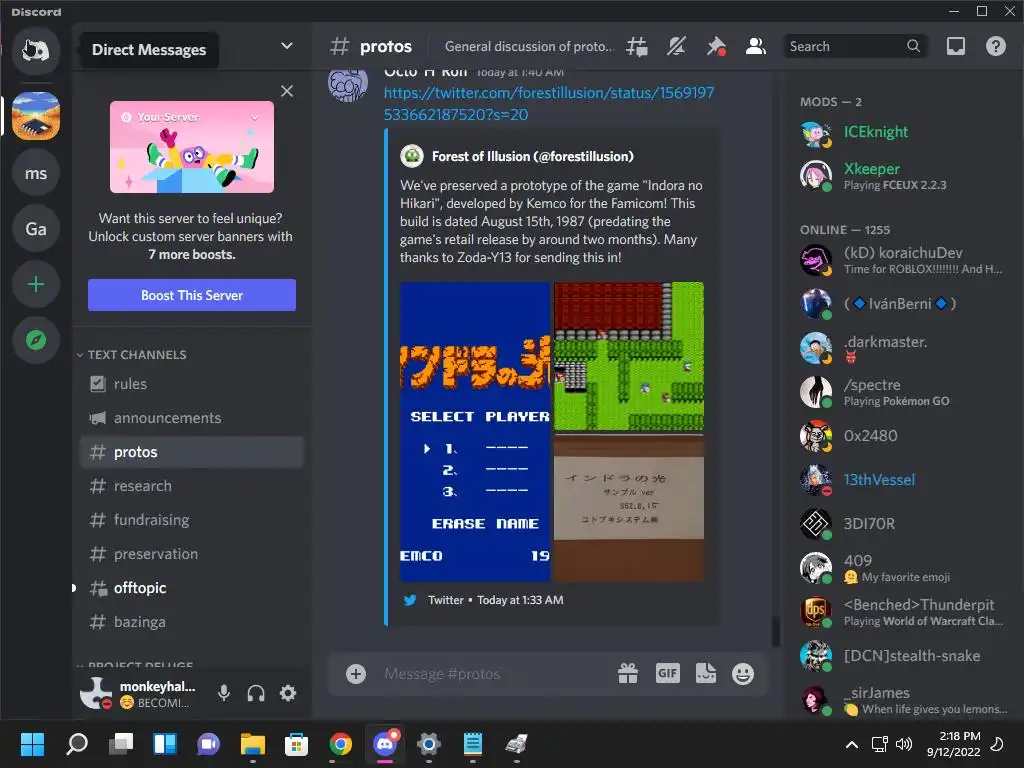Click the chat scrollbar thumb

pos(775,631)
